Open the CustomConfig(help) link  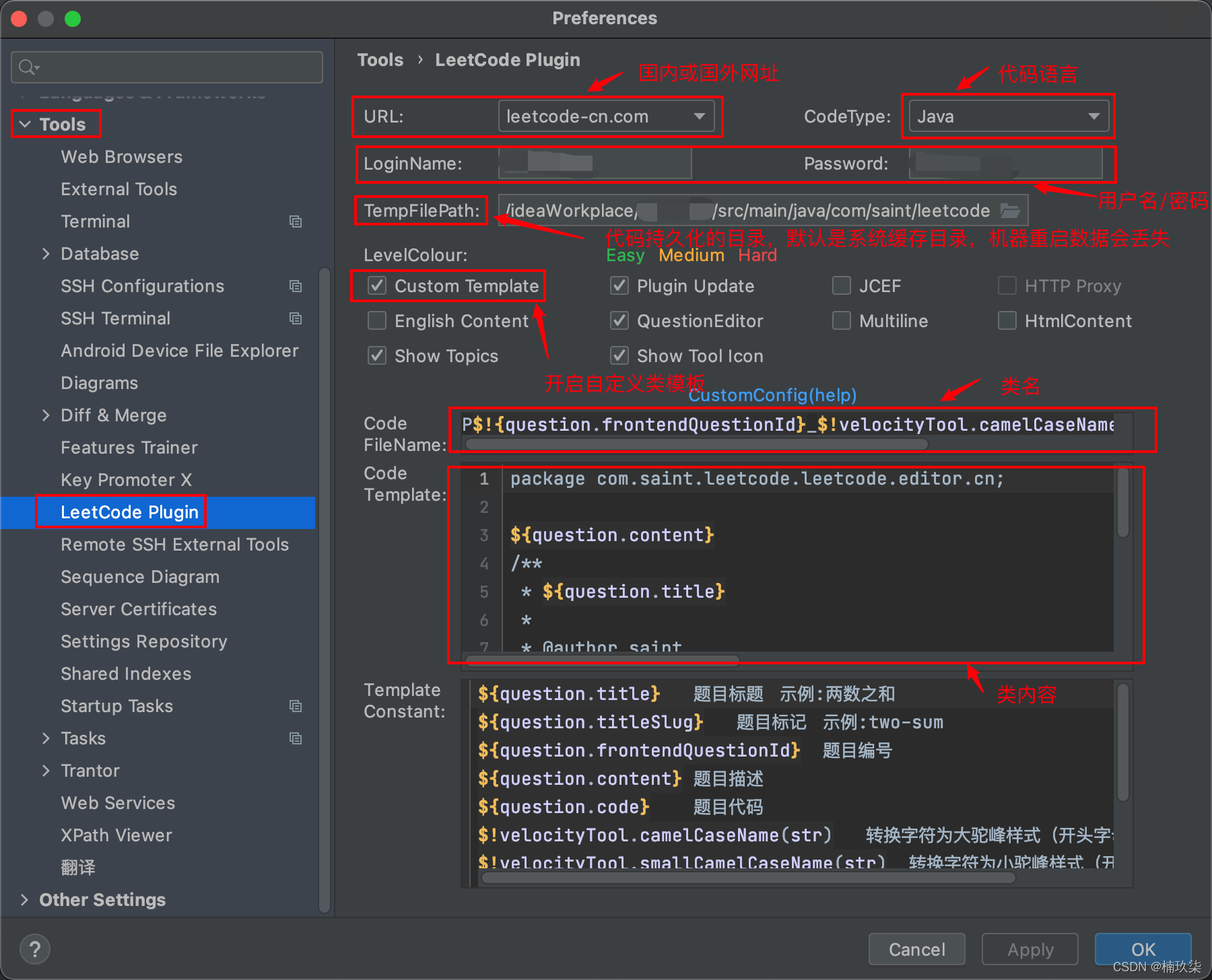[x=772, y=395]
